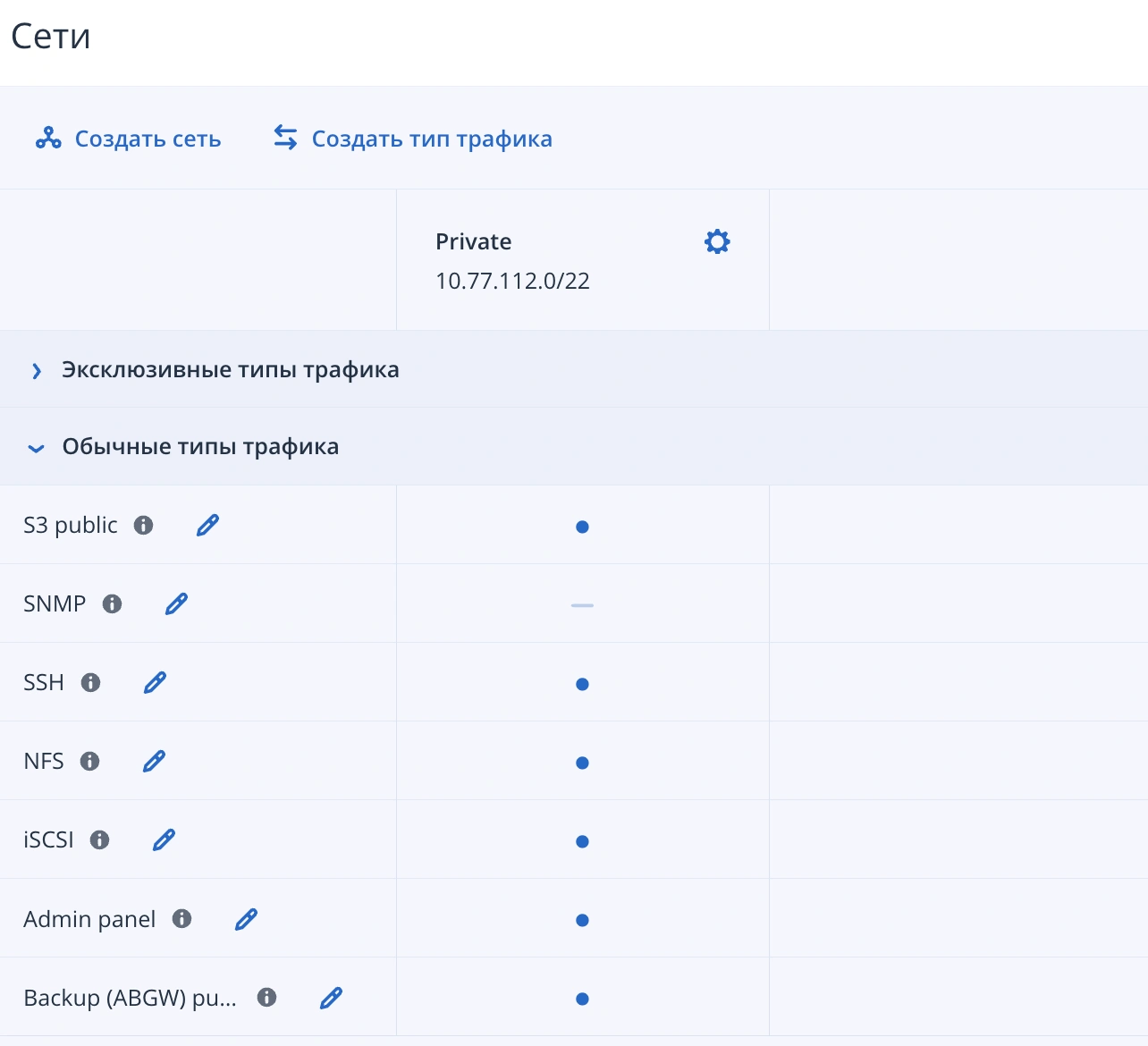Edit the Admin panel traffic type

click(246, 919)
